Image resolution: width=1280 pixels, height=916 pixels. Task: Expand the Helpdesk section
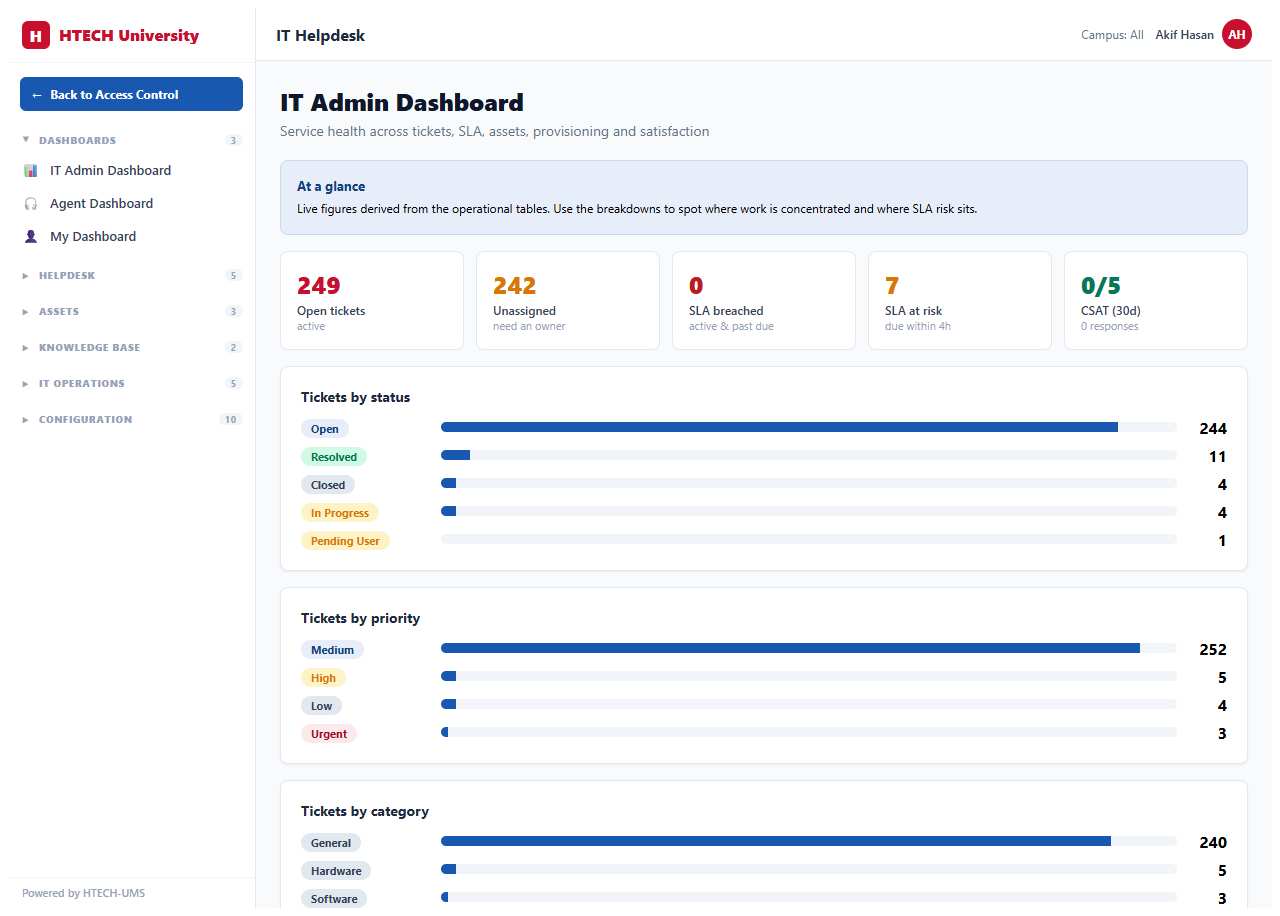131,275
